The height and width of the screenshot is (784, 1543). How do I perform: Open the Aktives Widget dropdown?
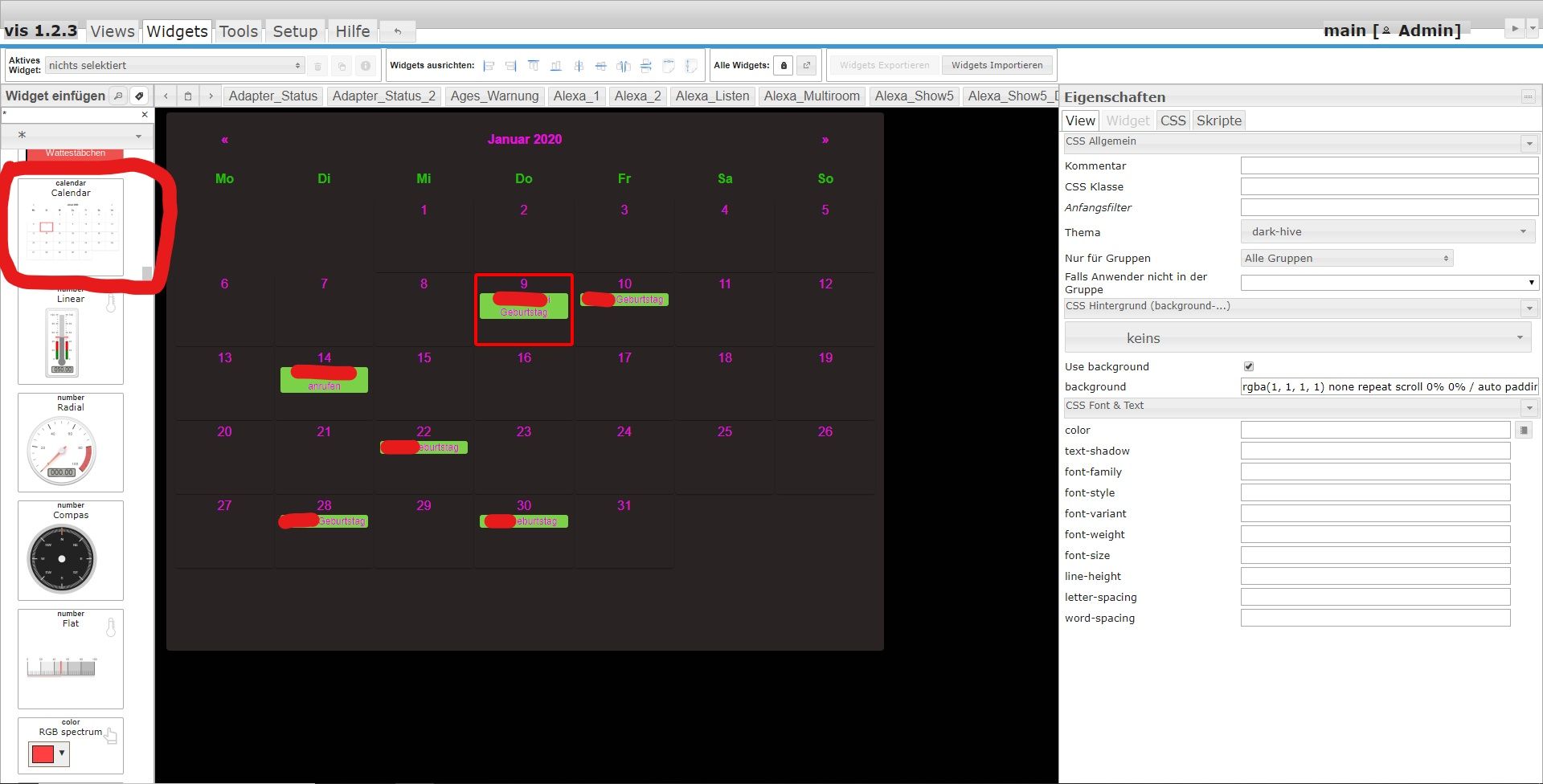pyautogui.click(x=175, y=66)
